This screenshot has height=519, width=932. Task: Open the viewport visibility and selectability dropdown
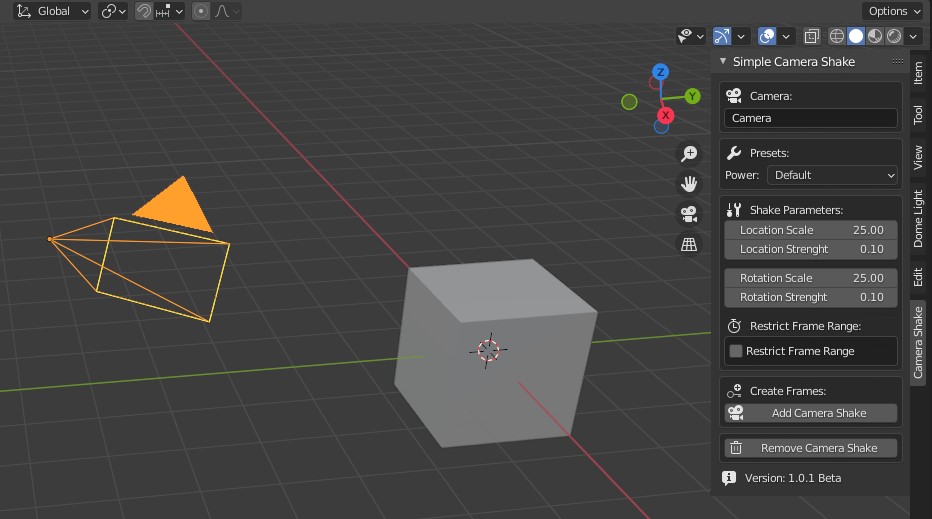[690, 36]
